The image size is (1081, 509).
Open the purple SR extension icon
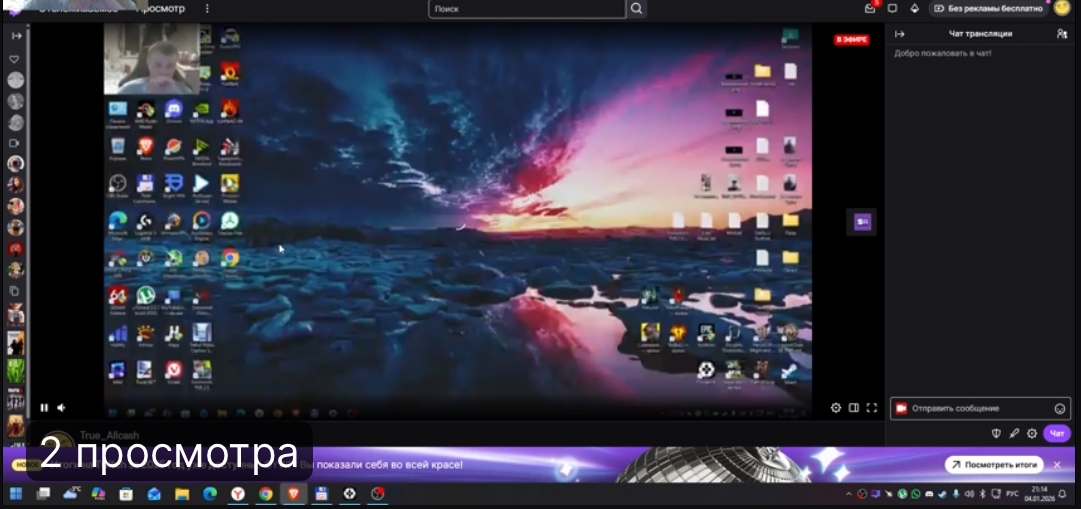coord(862,222)
